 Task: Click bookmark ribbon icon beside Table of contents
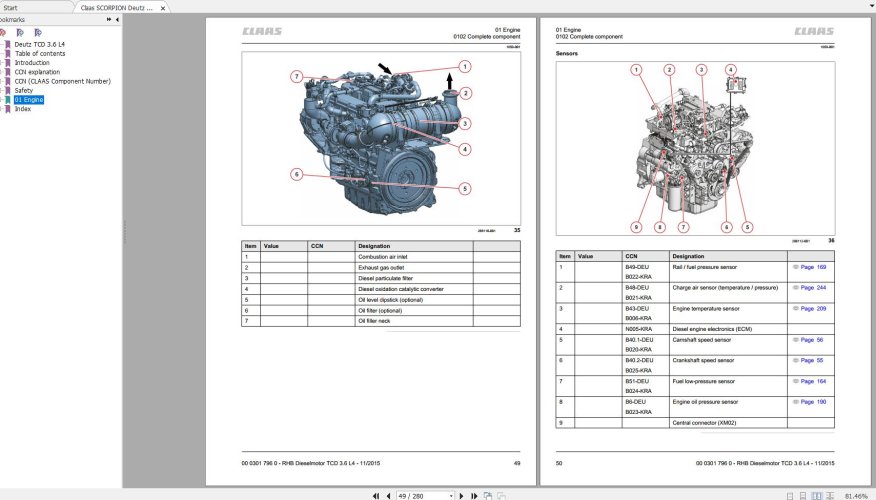pos(8,54)
